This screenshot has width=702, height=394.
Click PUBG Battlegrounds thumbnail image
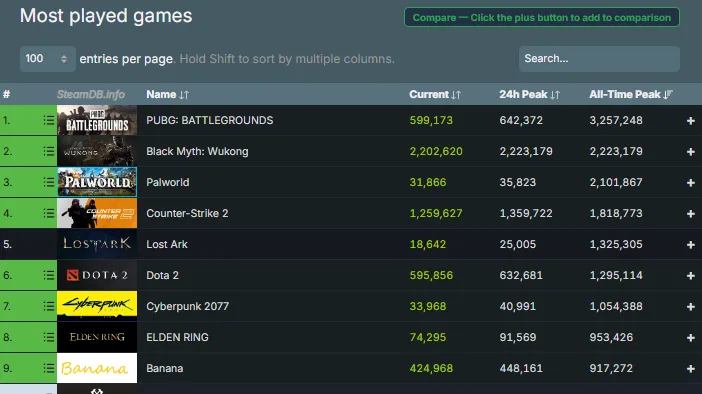97,120
